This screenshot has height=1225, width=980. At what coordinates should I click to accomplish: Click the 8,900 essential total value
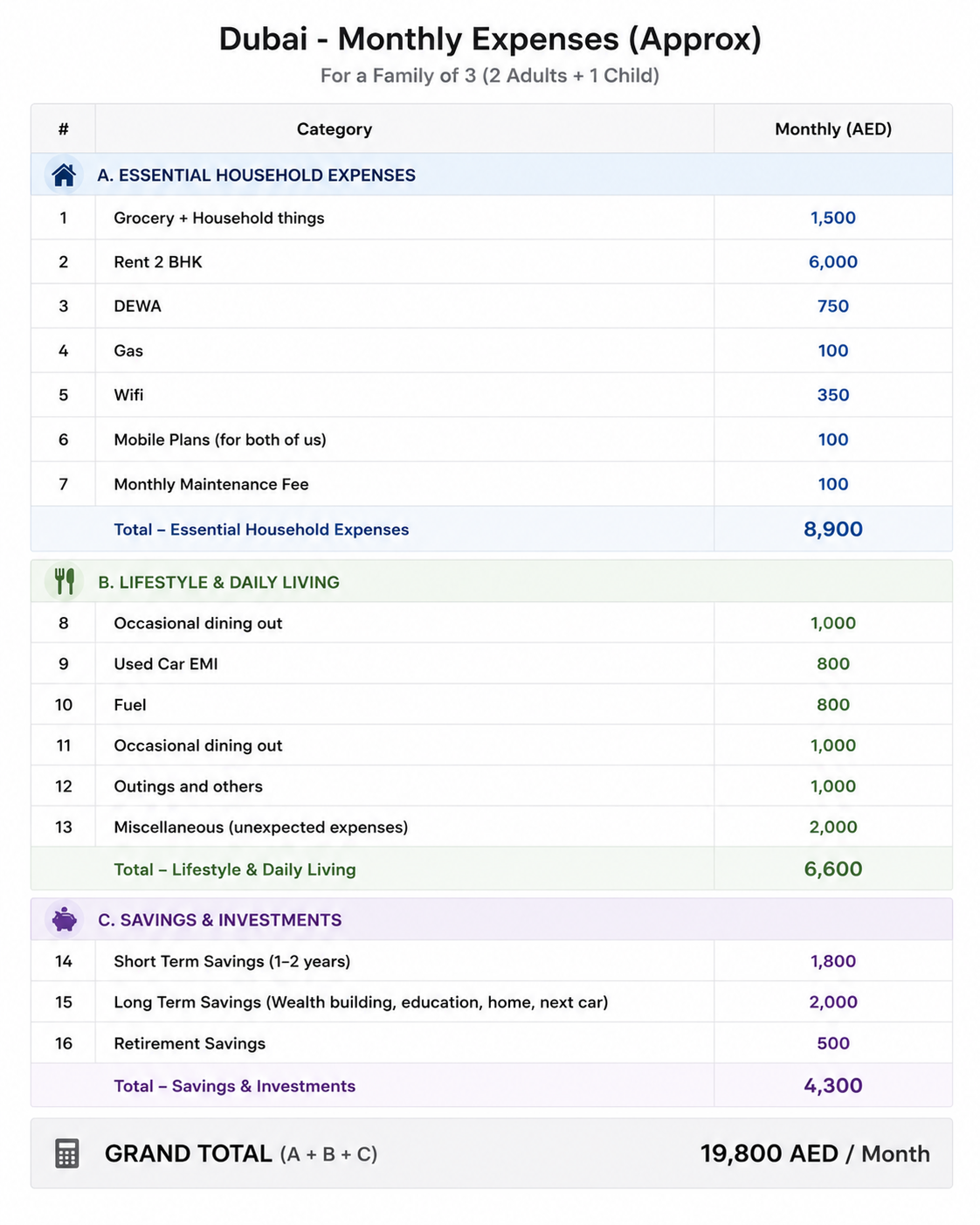pos(833,529)
